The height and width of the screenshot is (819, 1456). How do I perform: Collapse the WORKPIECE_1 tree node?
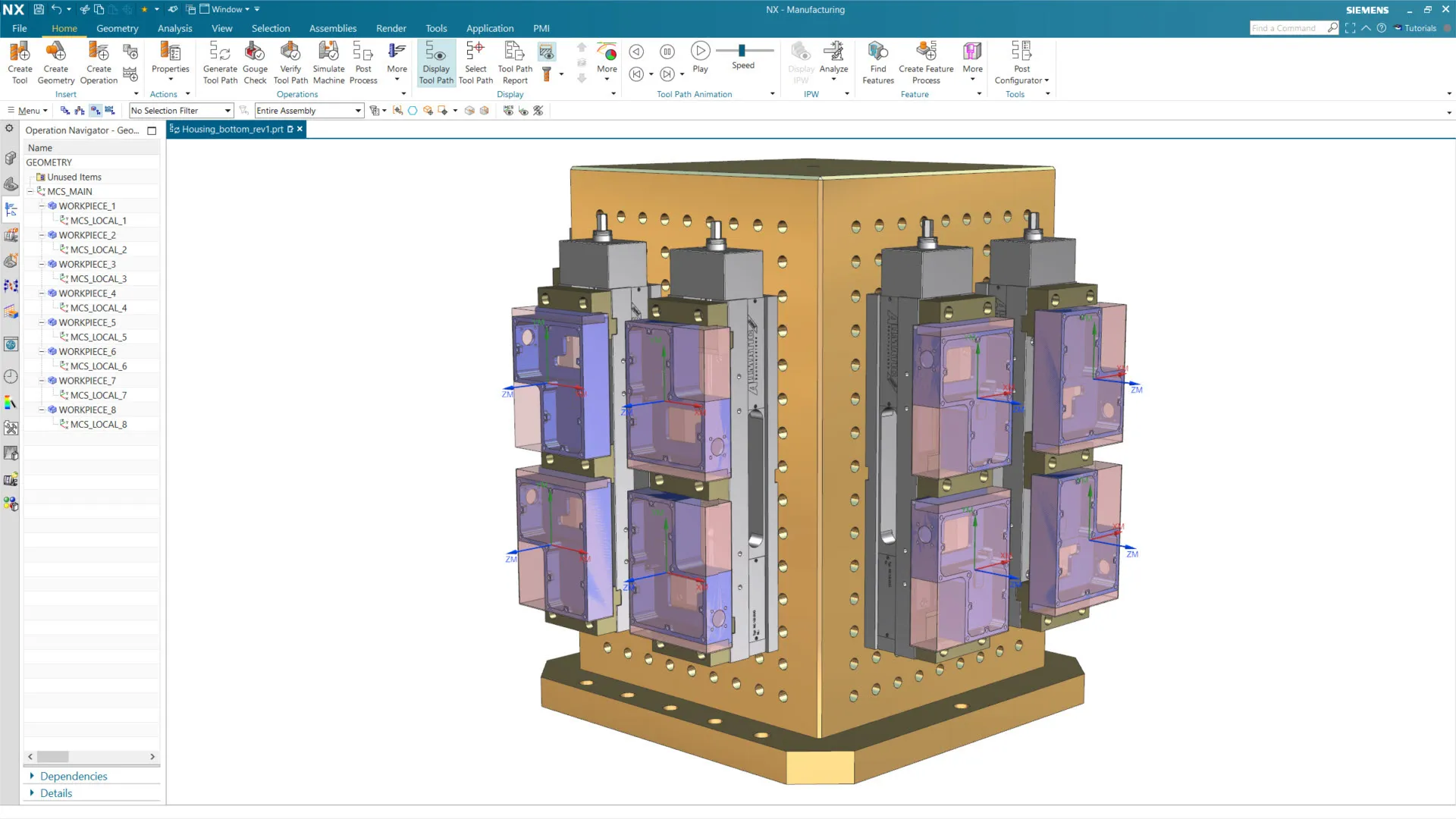(x=42, y=206)
